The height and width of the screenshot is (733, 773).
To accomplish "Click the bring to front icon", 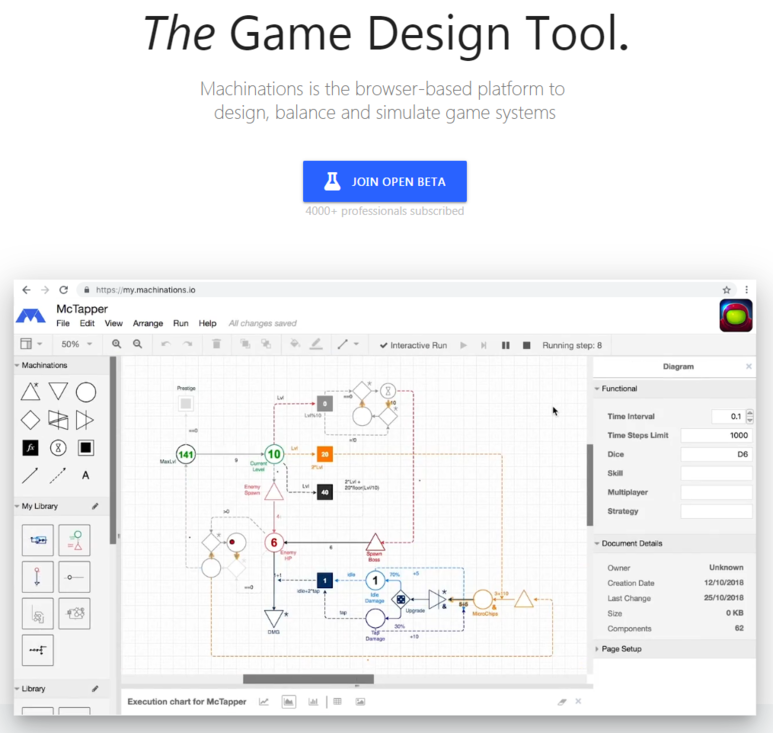I will click(245, 344).
